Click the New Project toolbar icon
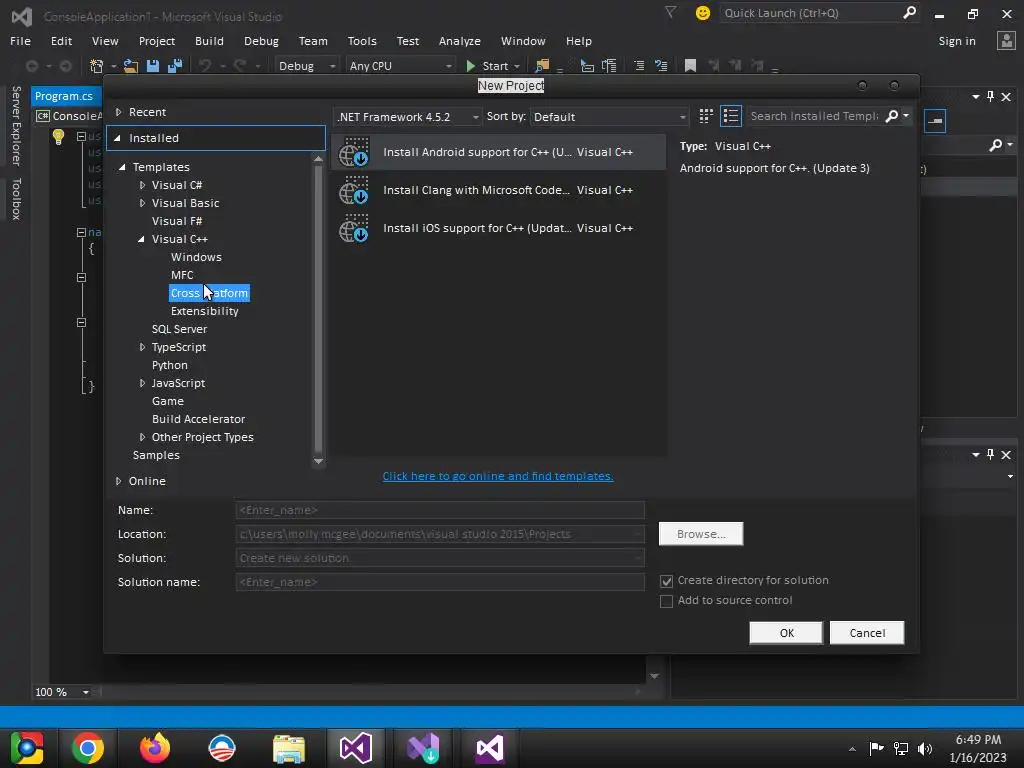1024x768 pixels. [97, 66]
